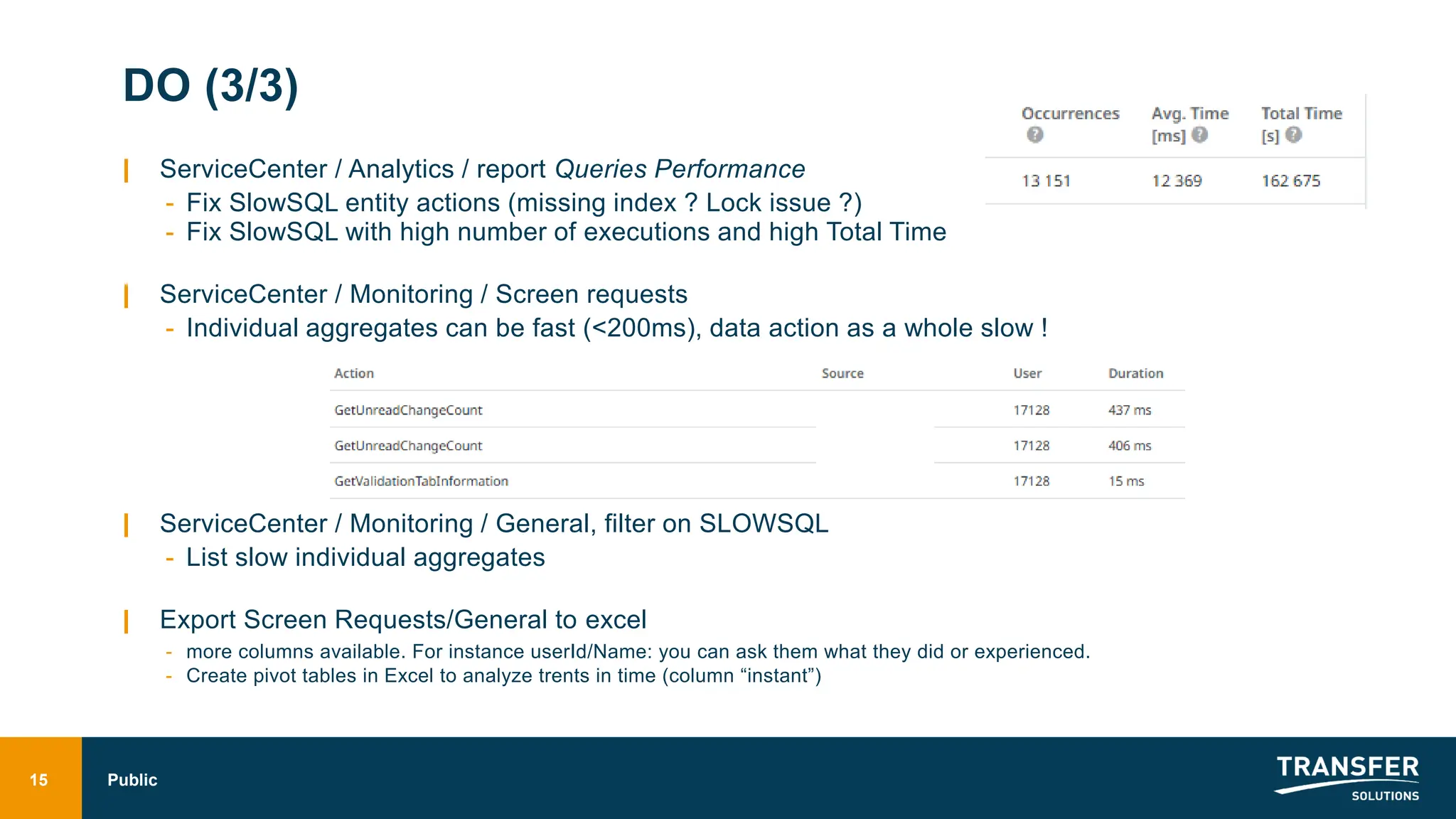This screenshot has height=819, width=1456.
Task: Click the total time value 162 675
Action: (1290, 181)
